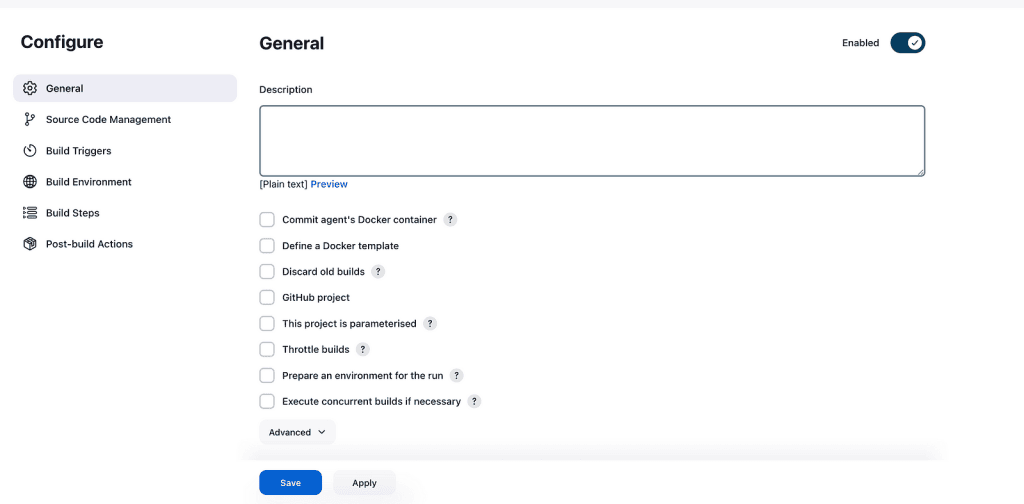Check the Discard old builds checkbox

coord(266,272)
